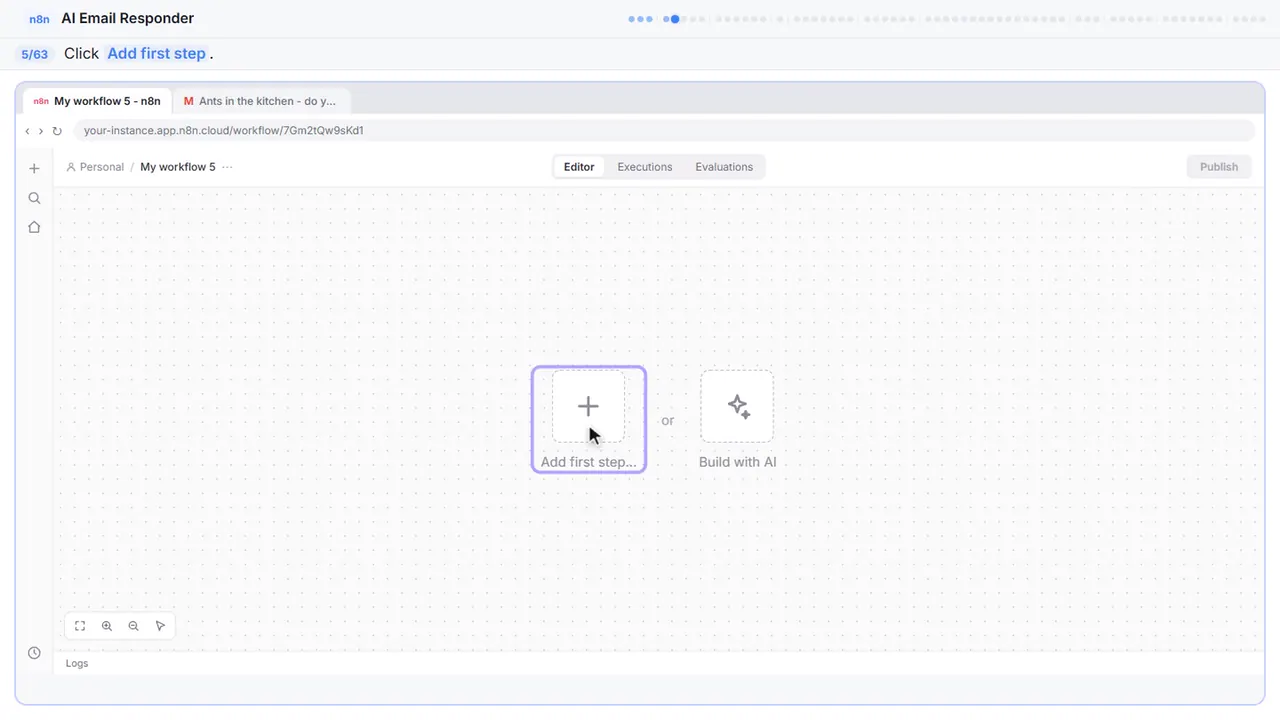Go to the home icon in the sidebar
1280x720 pixels.
click(x=34, y=227)
